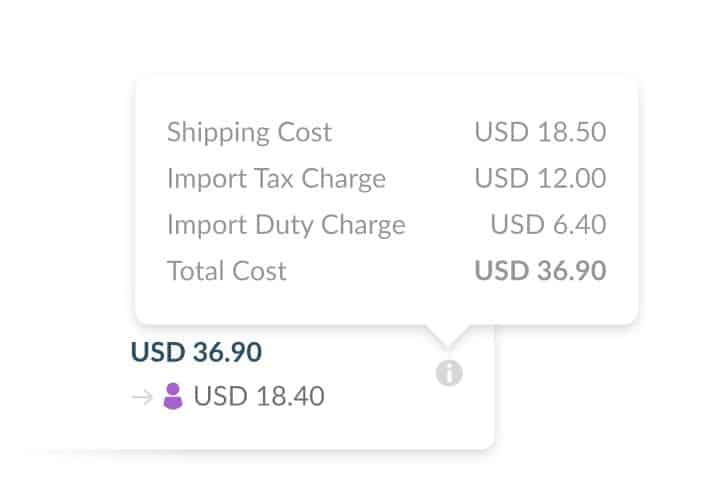Select the Import Duty Charge label
Image resolution: width=707 pixels, height=502 pixels.
click(x=286, y=224)
